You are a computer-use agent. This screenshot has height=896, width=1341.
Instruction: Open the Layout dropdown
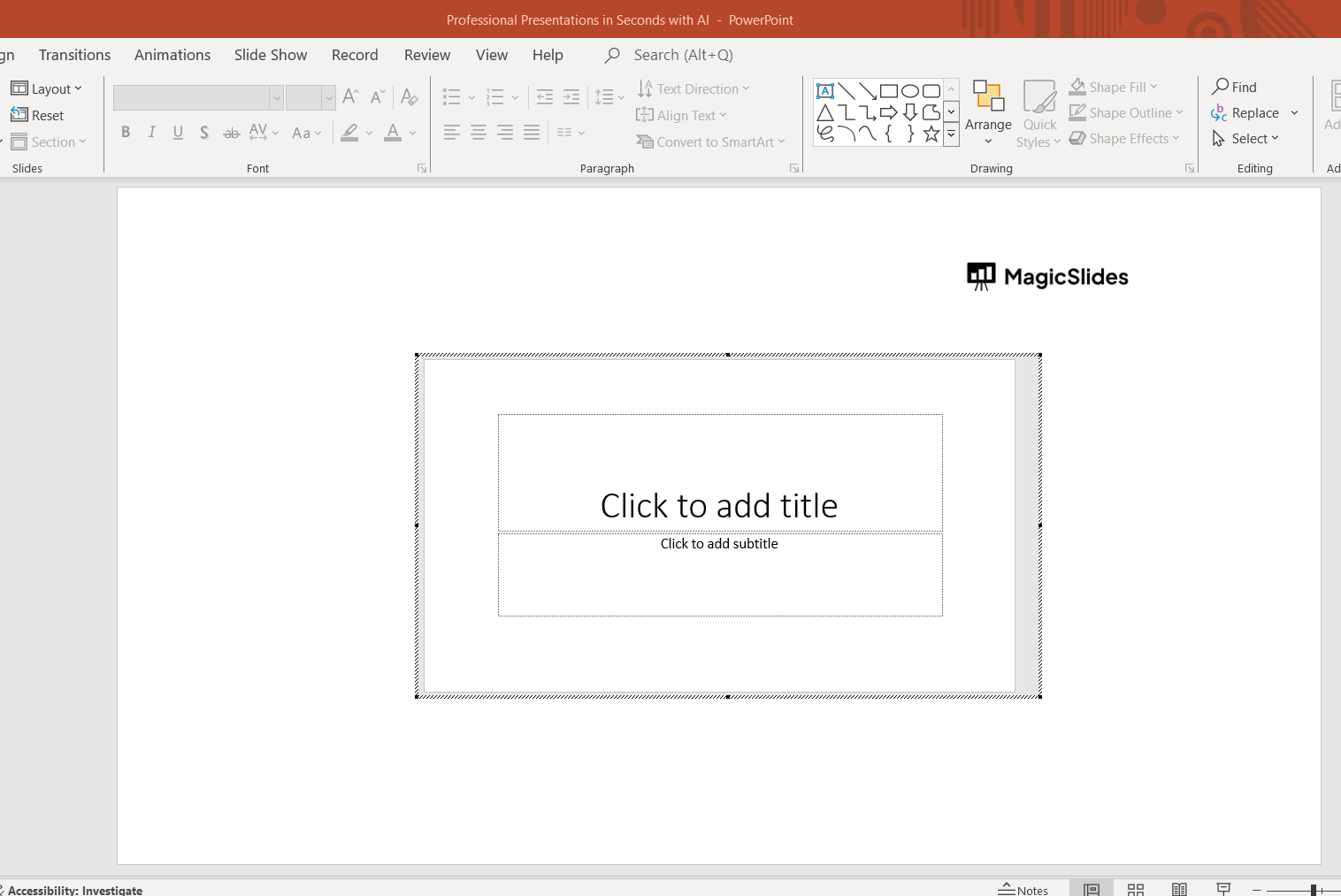(x=47, y=88)
